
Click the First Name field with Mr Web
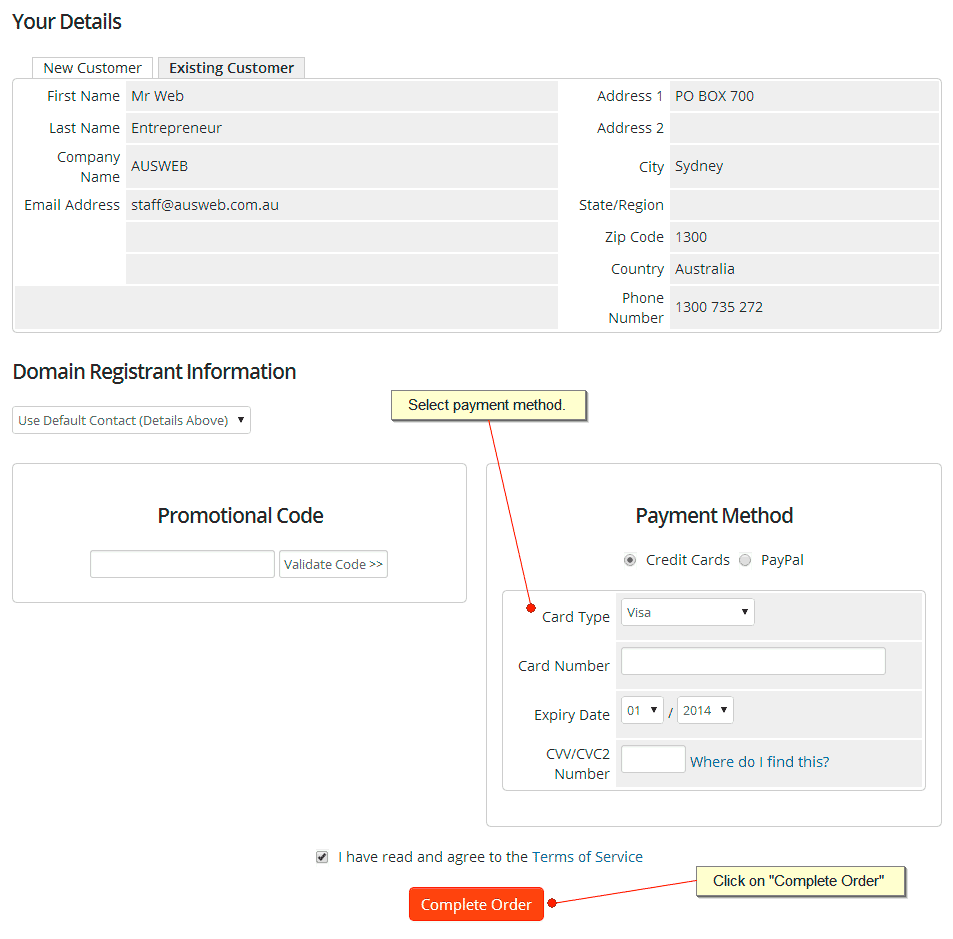point(342,96)
